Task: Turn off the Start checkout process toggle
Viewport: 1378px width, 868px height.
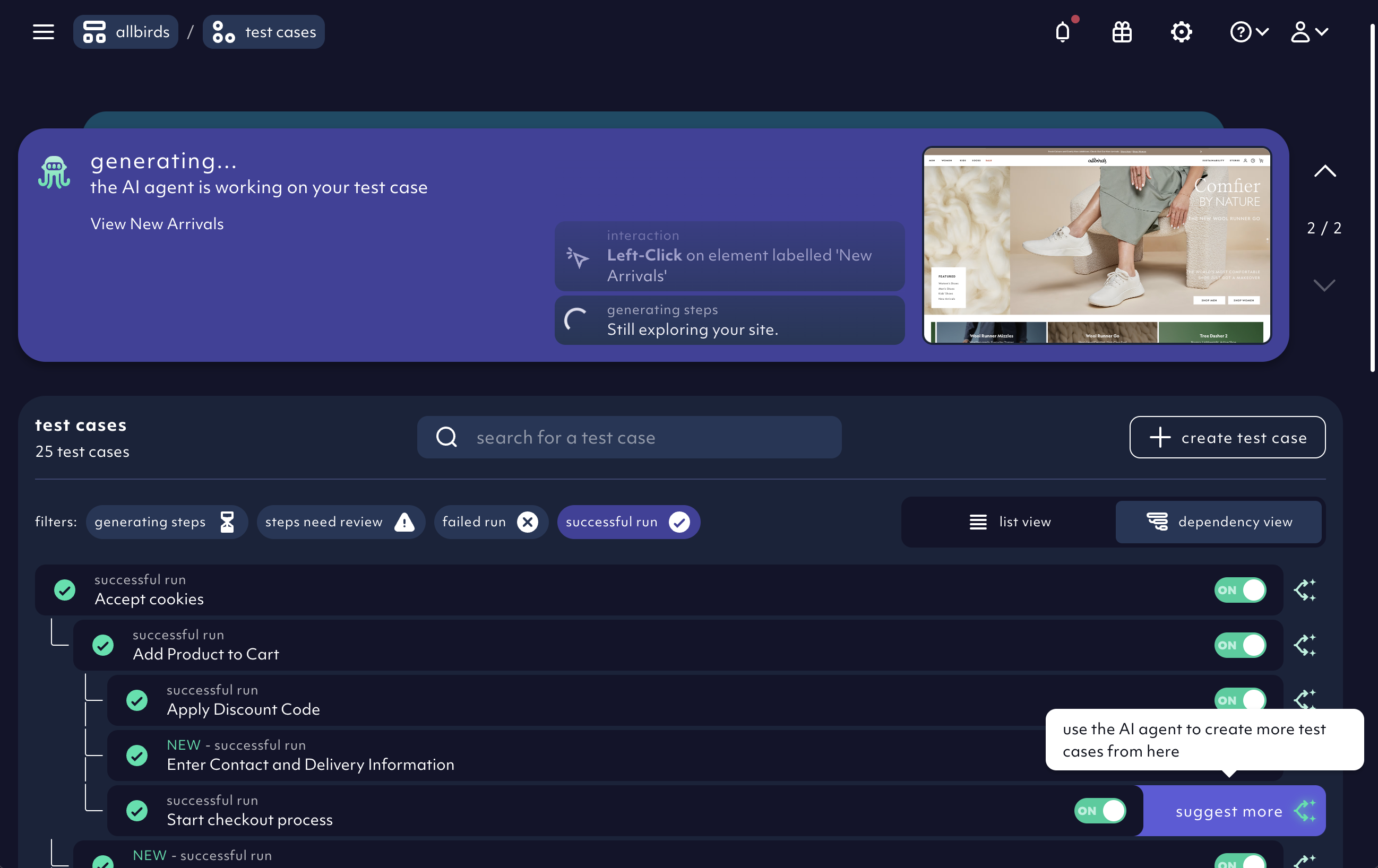Action: pyautogui.click(x=1099, y=810)
